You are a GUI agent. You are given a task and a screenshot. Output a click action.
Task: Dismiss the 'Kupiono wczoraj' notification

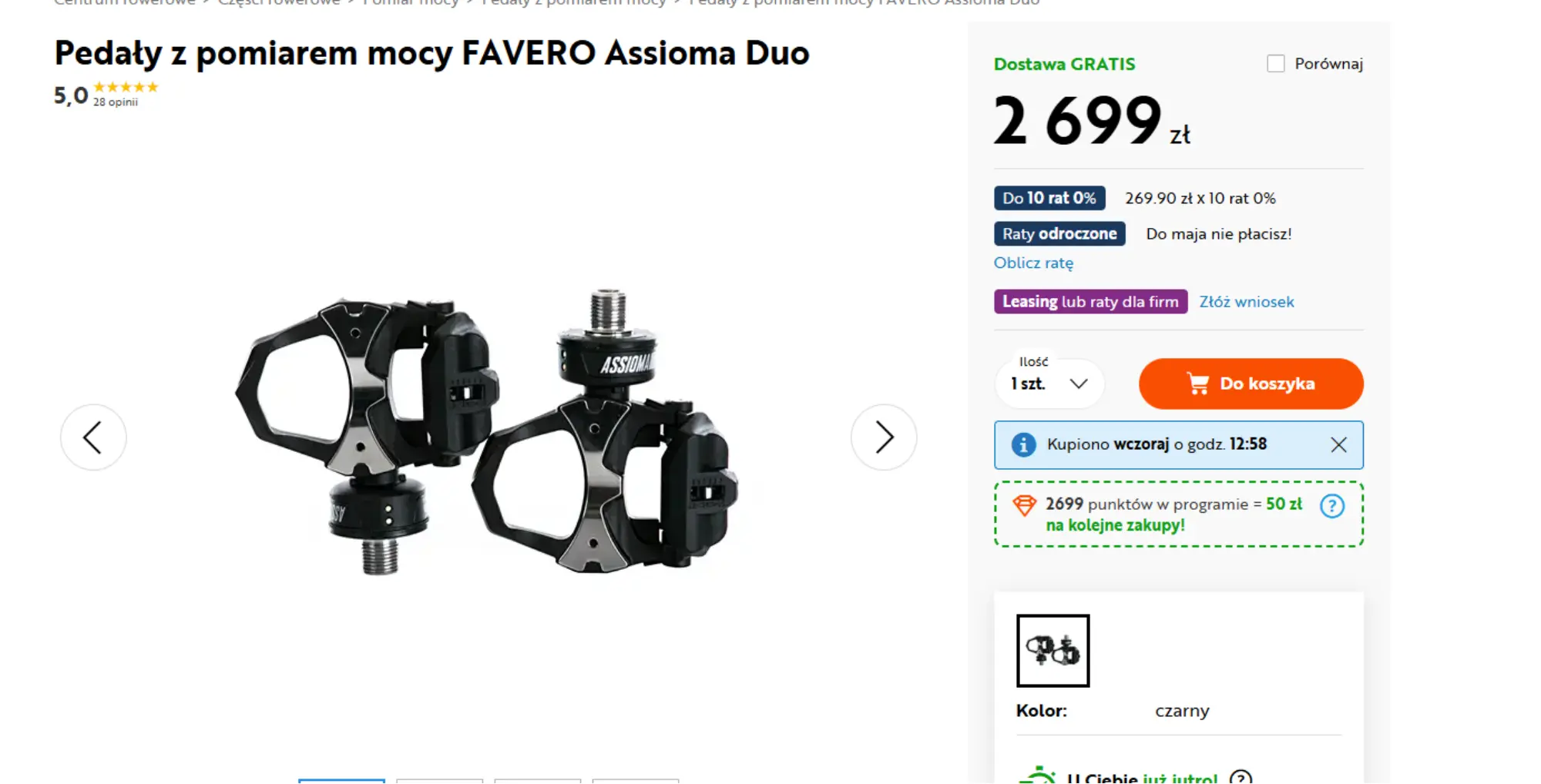[x=1338, y=444]
